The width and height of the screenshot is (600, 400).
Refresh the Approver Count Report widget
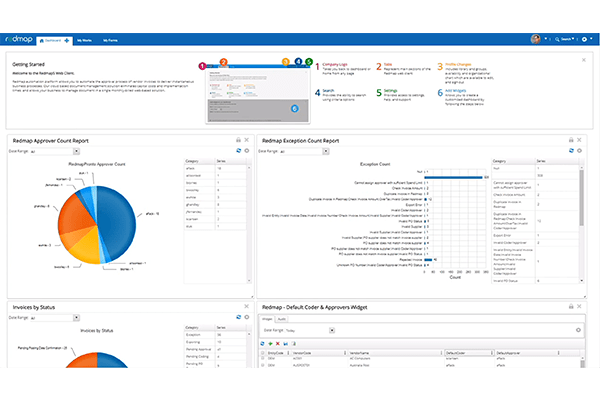tap(236, 151)
